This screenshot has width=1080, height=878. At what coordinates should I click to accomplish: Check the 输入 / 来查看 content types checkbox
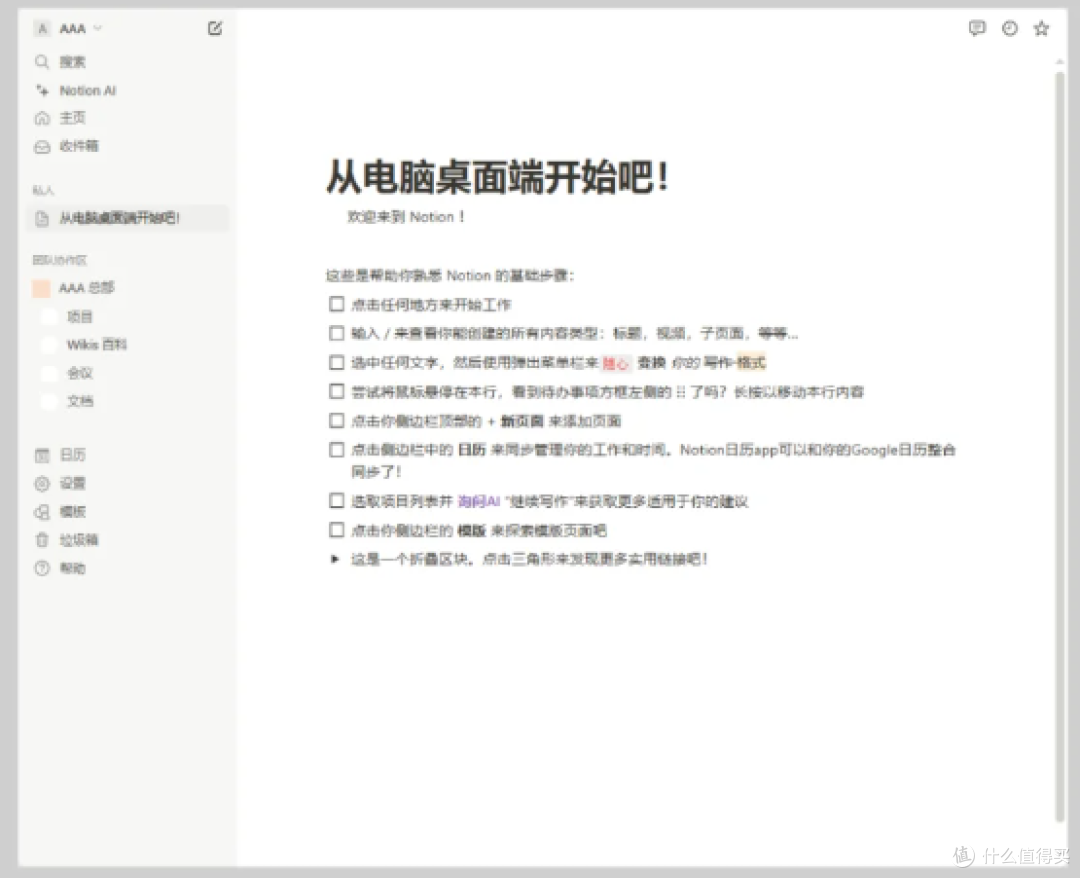pos(336,333)
